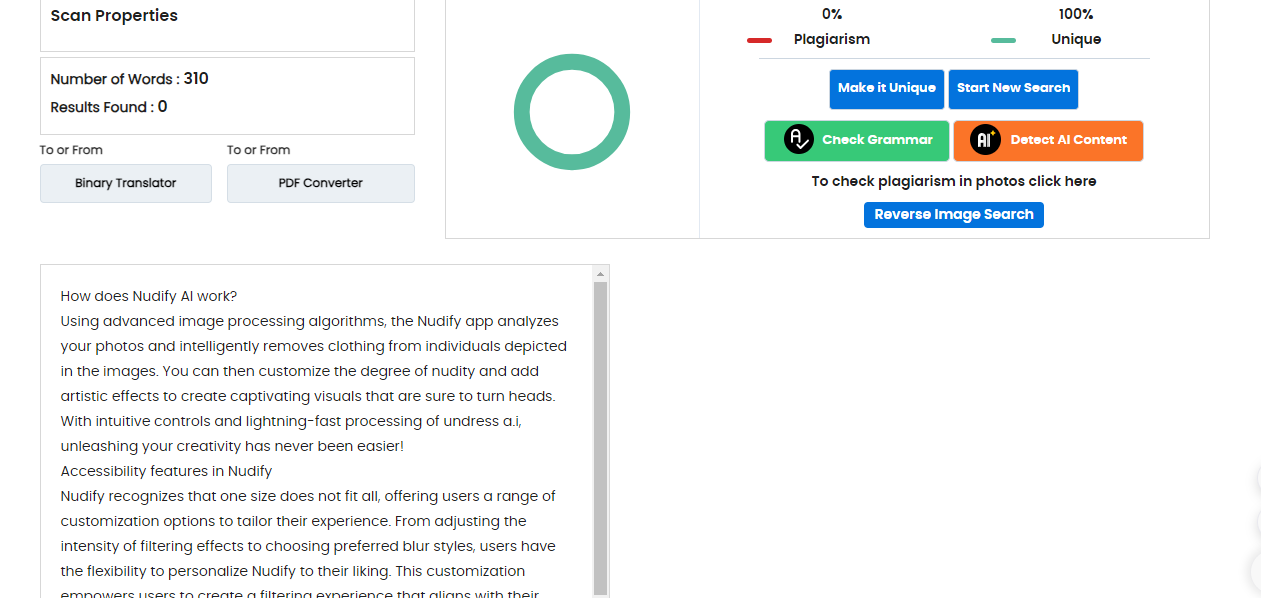This screenshot has height=598, width=1261.
Task: Launch Detect AI Content
Action: [x=1048, y=141]
